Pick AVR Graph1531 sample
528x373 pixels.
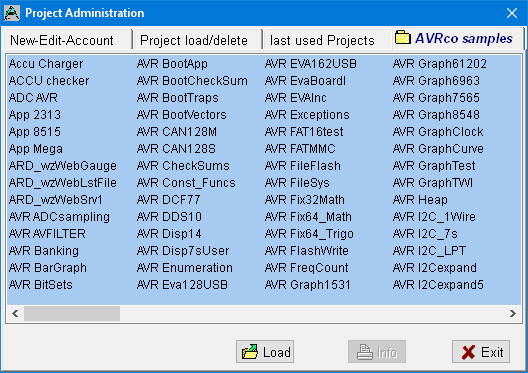click(307, 285)
